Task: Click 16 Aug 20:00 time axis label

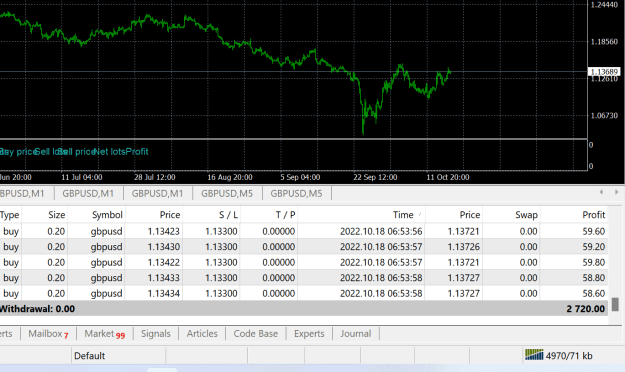Action: tap(230, 177)
